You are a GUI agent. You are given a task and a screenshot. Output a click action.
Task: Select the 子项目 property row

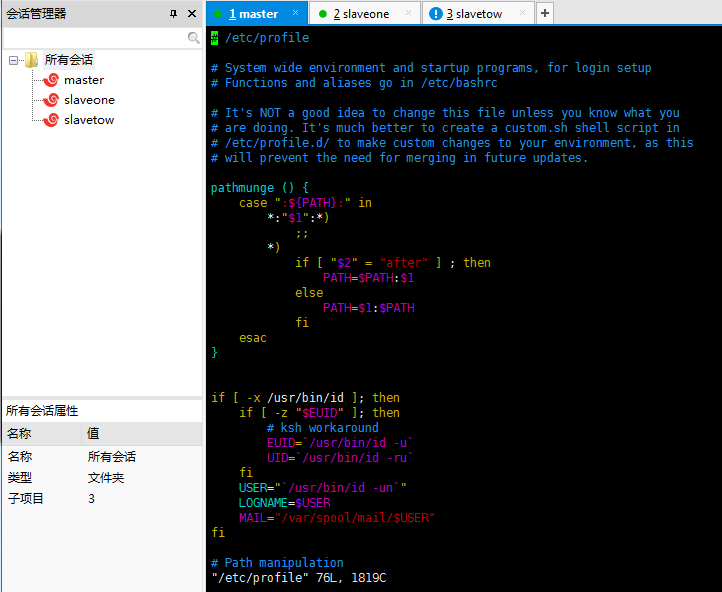pos(103,499)
